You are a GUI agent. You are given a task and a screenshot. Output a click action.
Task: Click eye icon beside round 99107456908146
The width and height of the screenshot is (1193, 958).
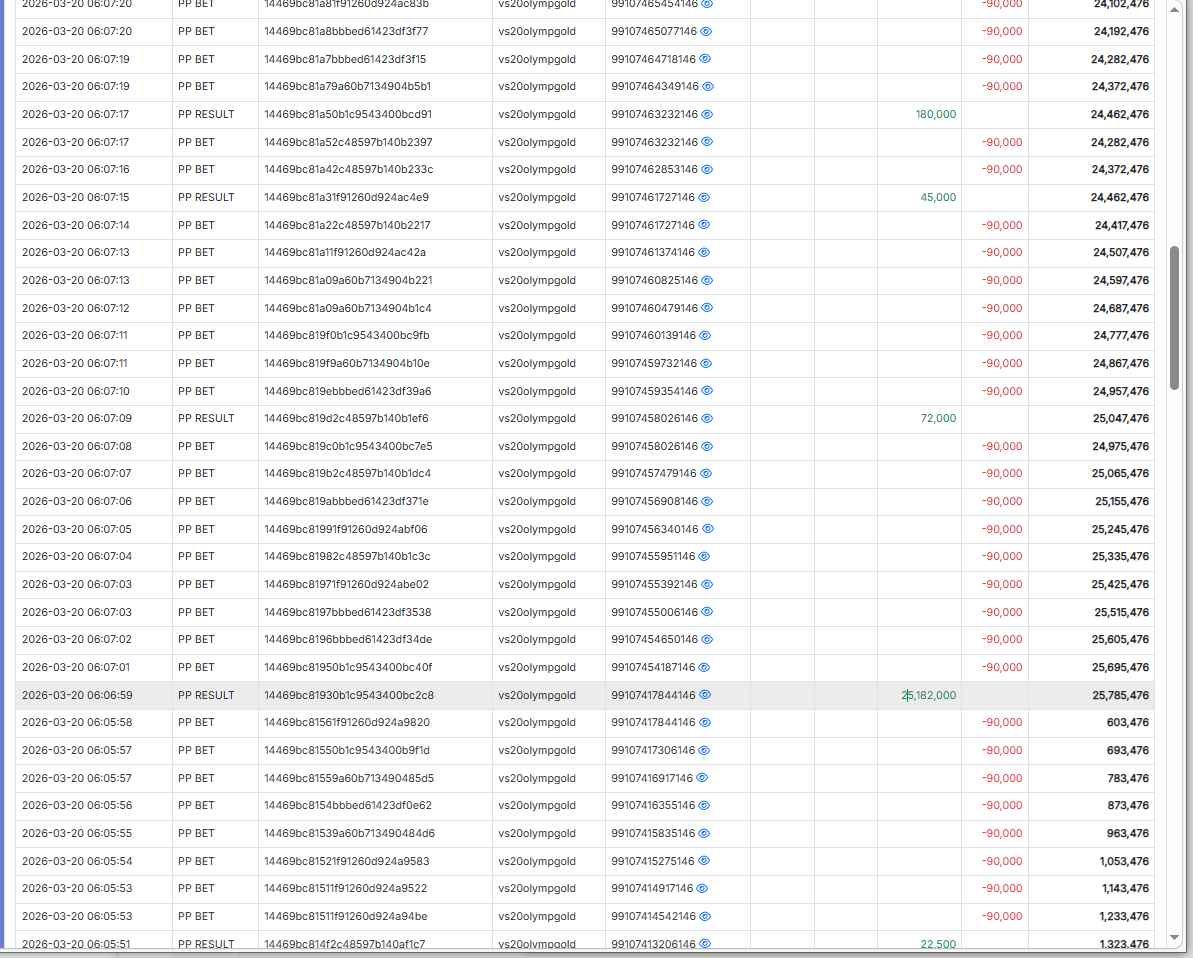707,501
